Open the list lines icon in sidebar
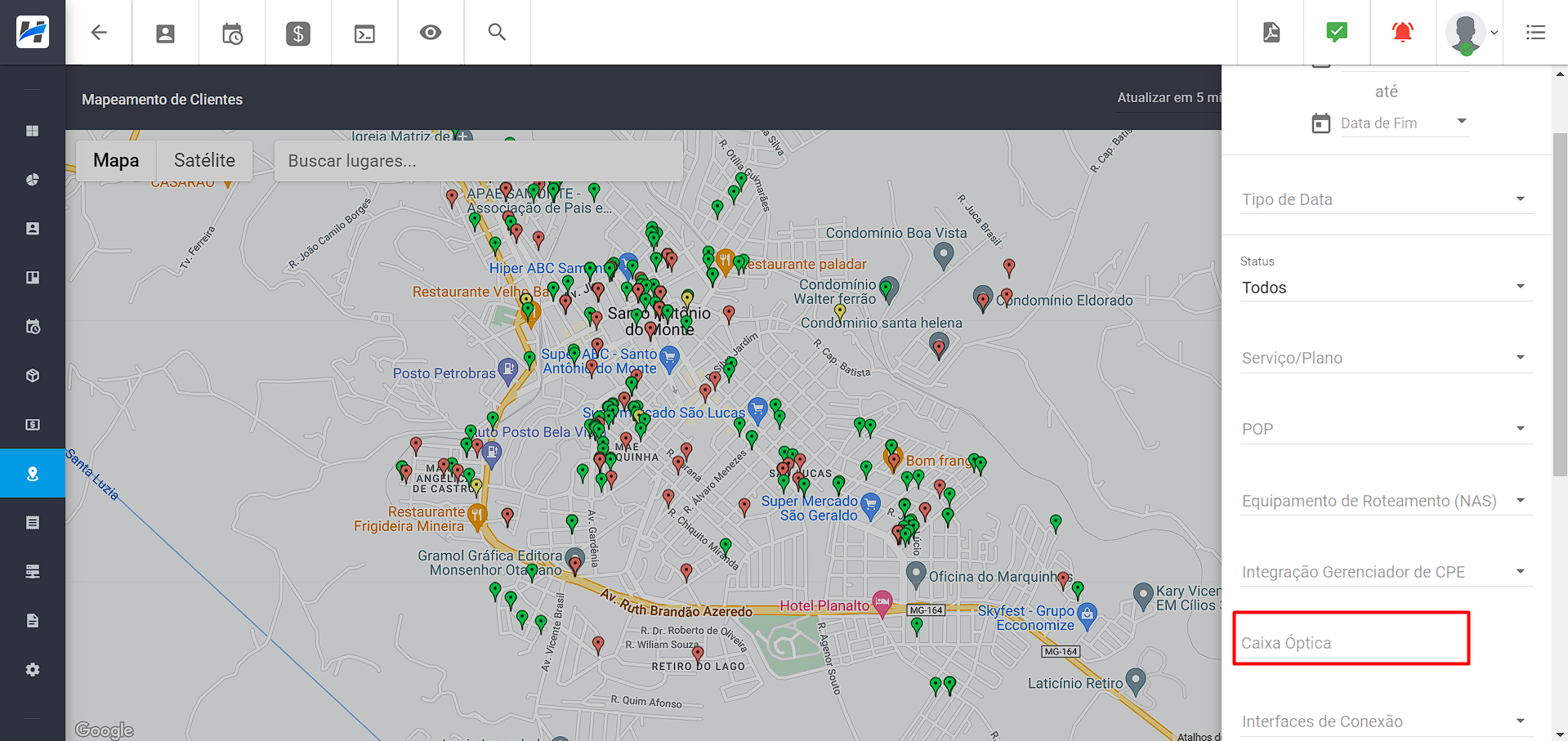This screenshot has height=741, width=1568. [x=33, y=523]
